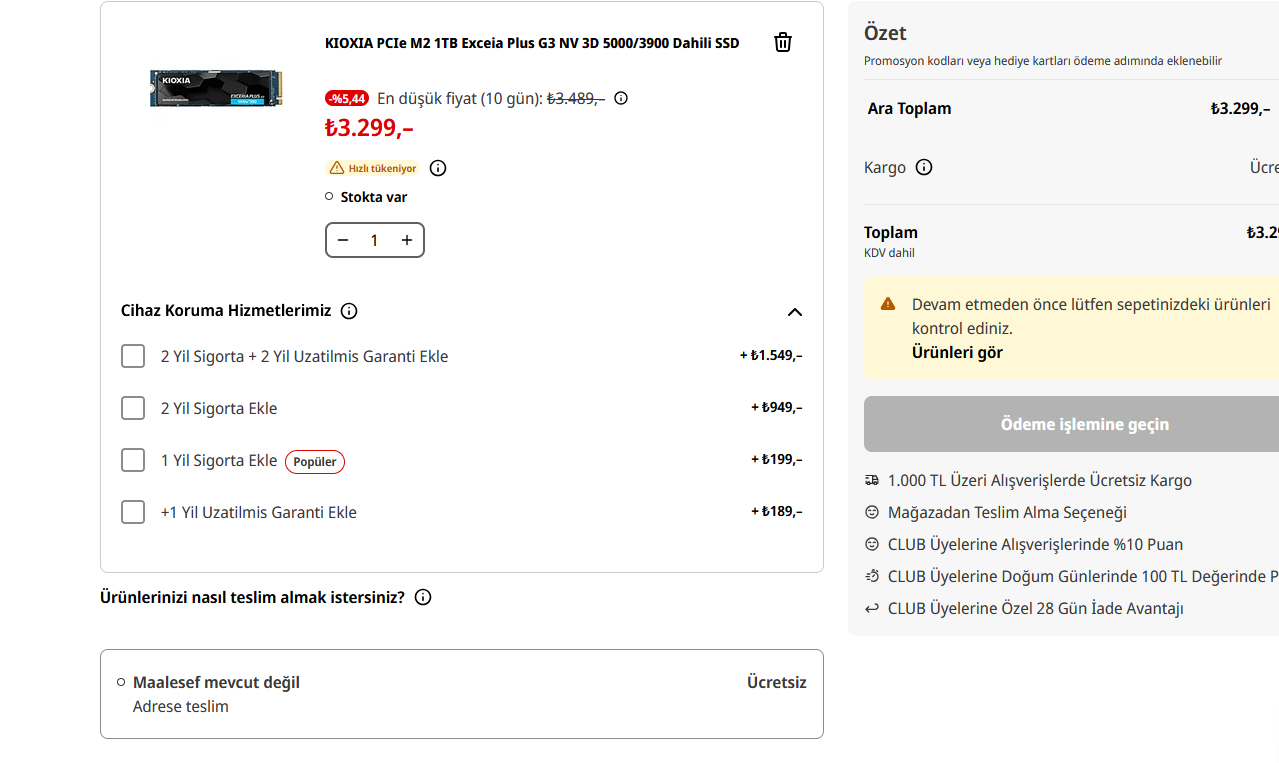The image size is (1279, 763).
Task: Click the KIOXIA SSD product thumbnail
Action: tap(216, 88)
